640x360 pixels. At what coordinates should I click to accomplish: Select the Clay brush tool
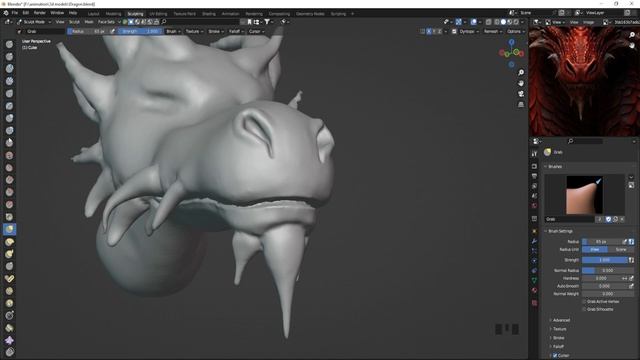[9, 69]
